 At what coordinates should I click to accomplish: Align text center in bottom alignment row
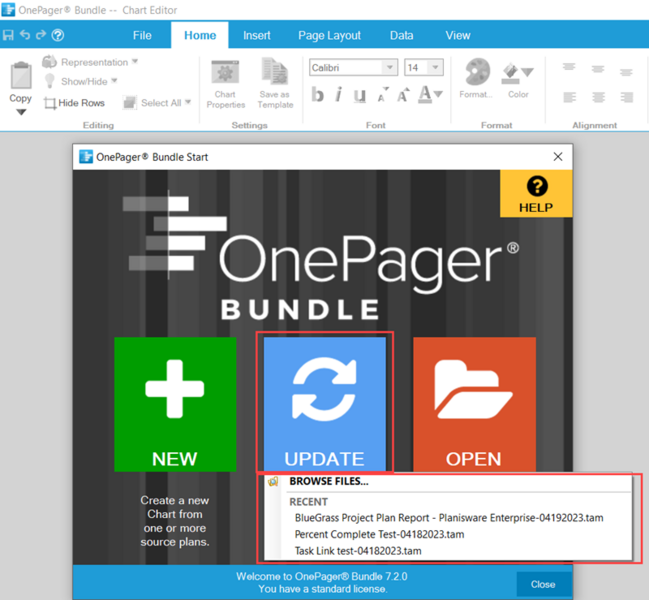pyautogui.click(x=598, y=97)
